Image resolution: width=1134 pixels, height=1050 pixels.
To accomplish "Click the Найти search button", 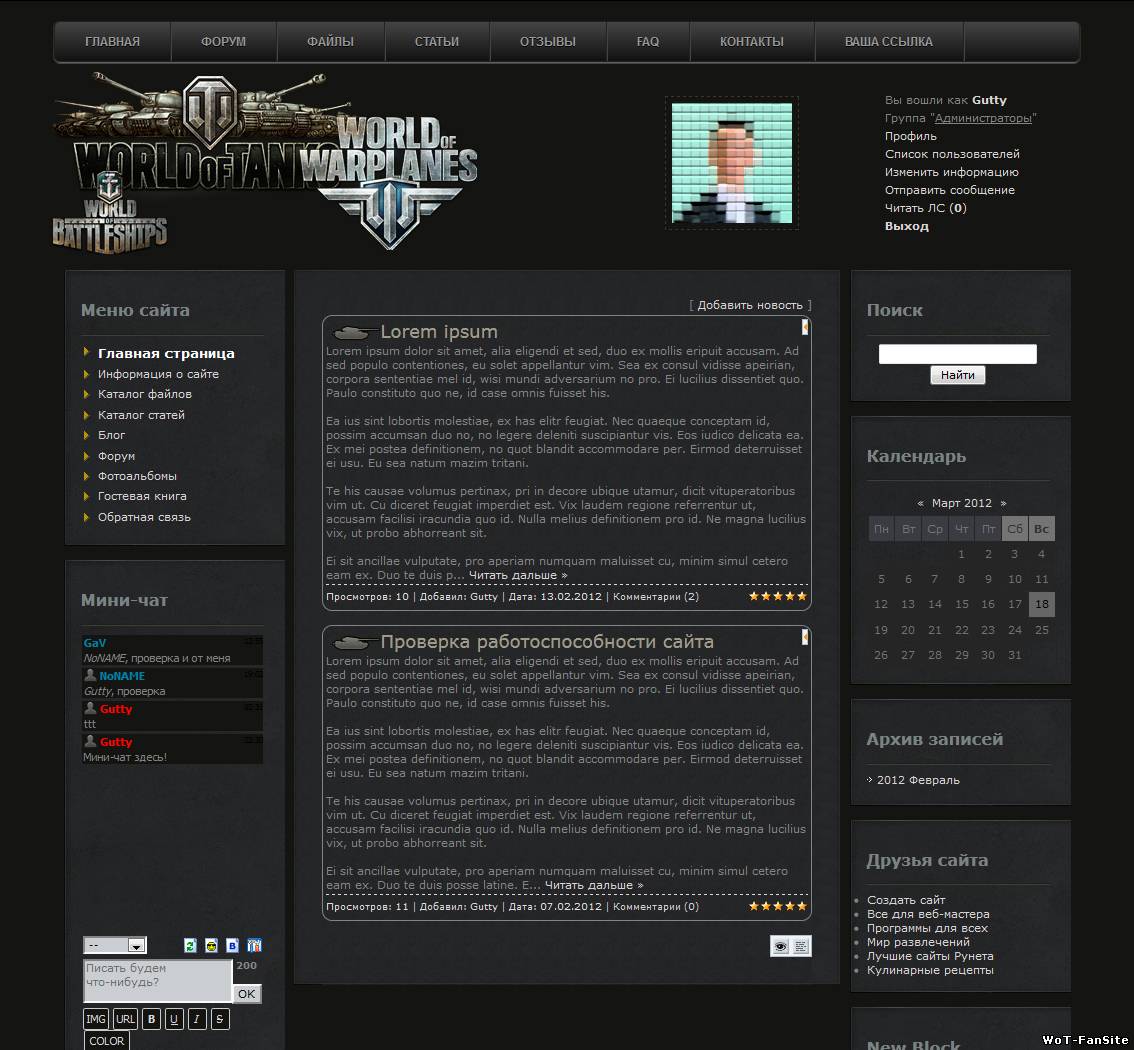I will tap(958, 375).
